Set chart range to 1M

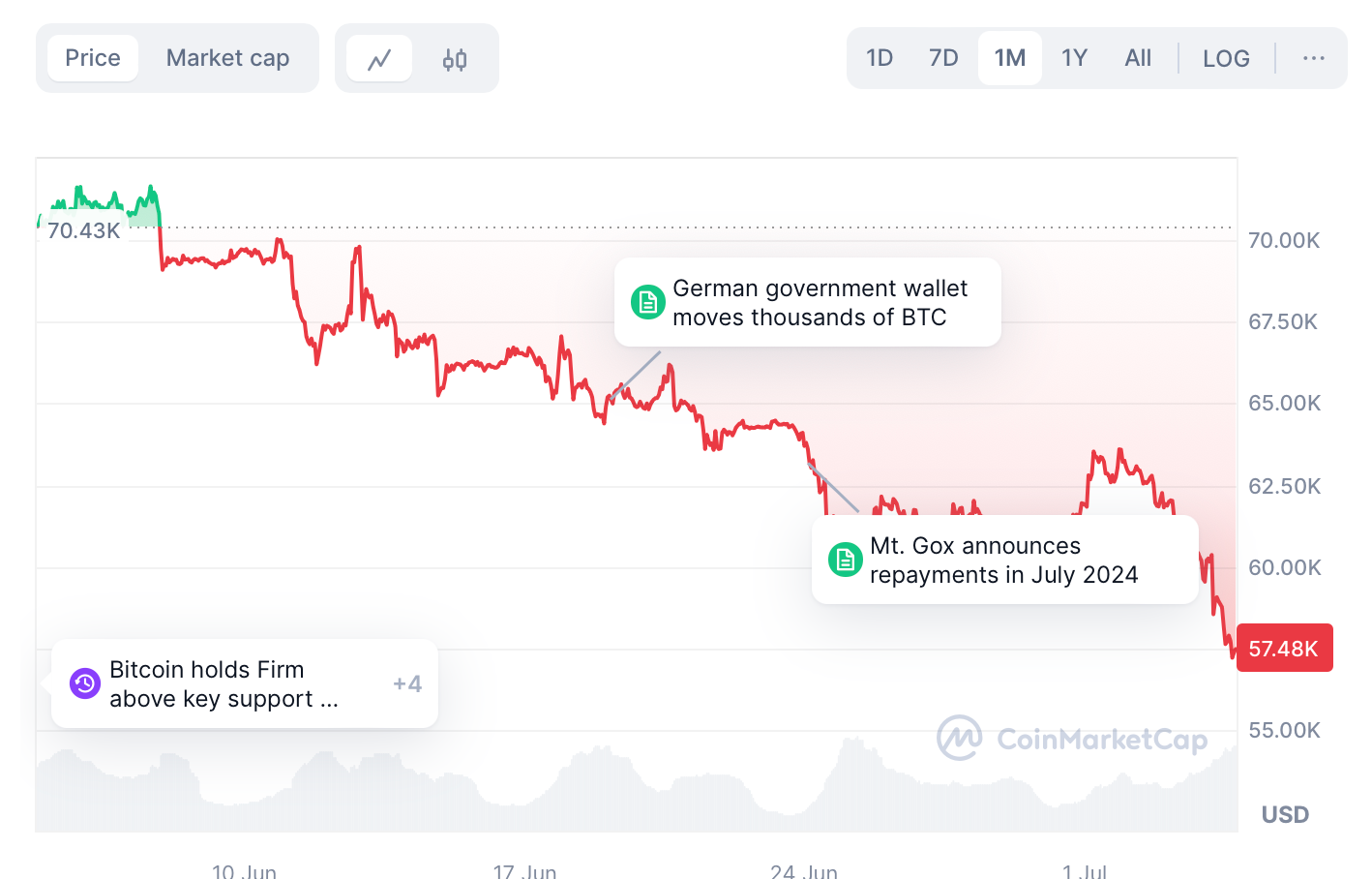pos(1010,58)
